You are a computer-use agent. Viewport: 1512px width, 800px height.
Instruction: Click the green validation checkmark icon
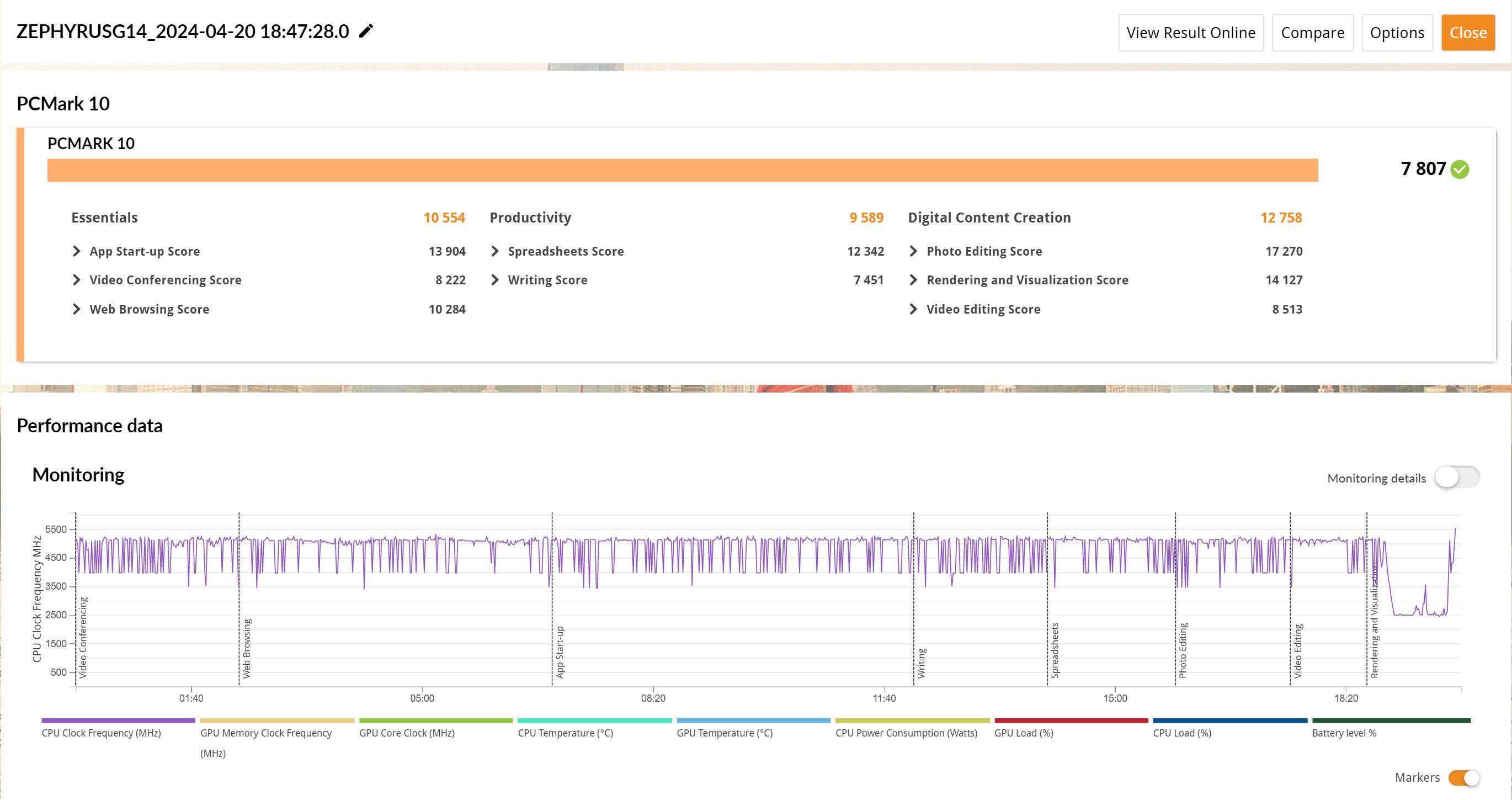click(x=1459, y=169)
